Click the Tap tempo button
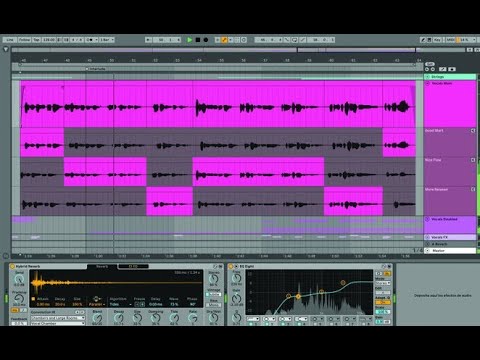 36,40
